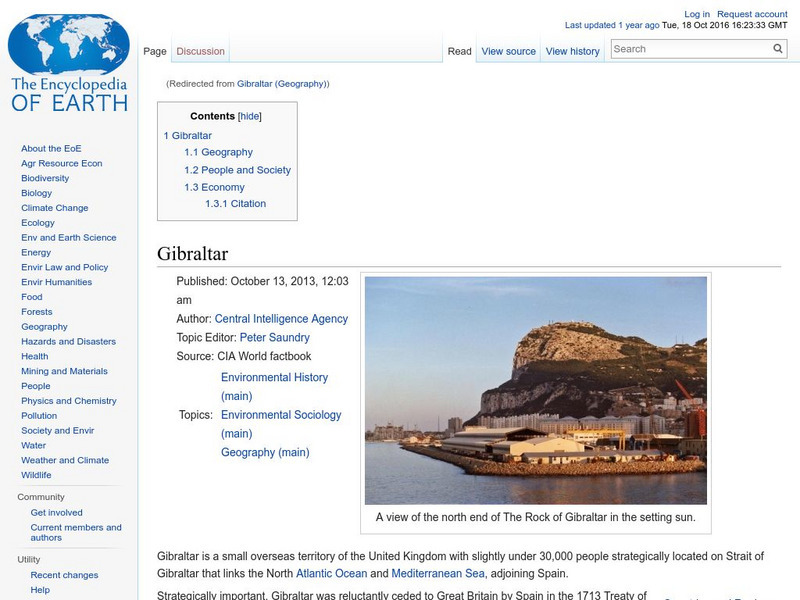The image size is (800, 600).
Task: Open Weather and Climate sidebar link
Action: tap(65, 460)
